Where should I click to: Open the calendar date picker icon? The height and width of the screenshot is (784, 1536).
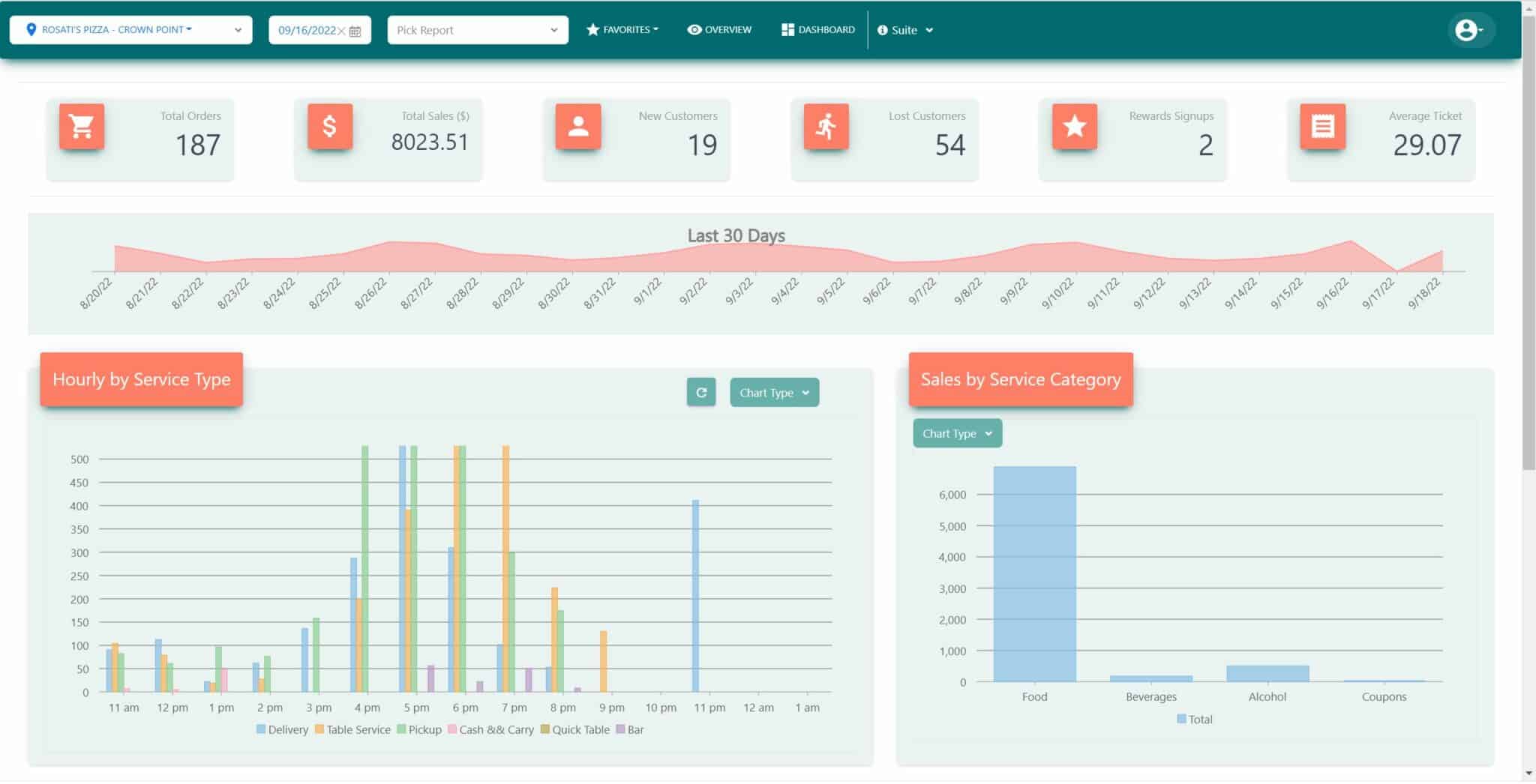[355, 31]
